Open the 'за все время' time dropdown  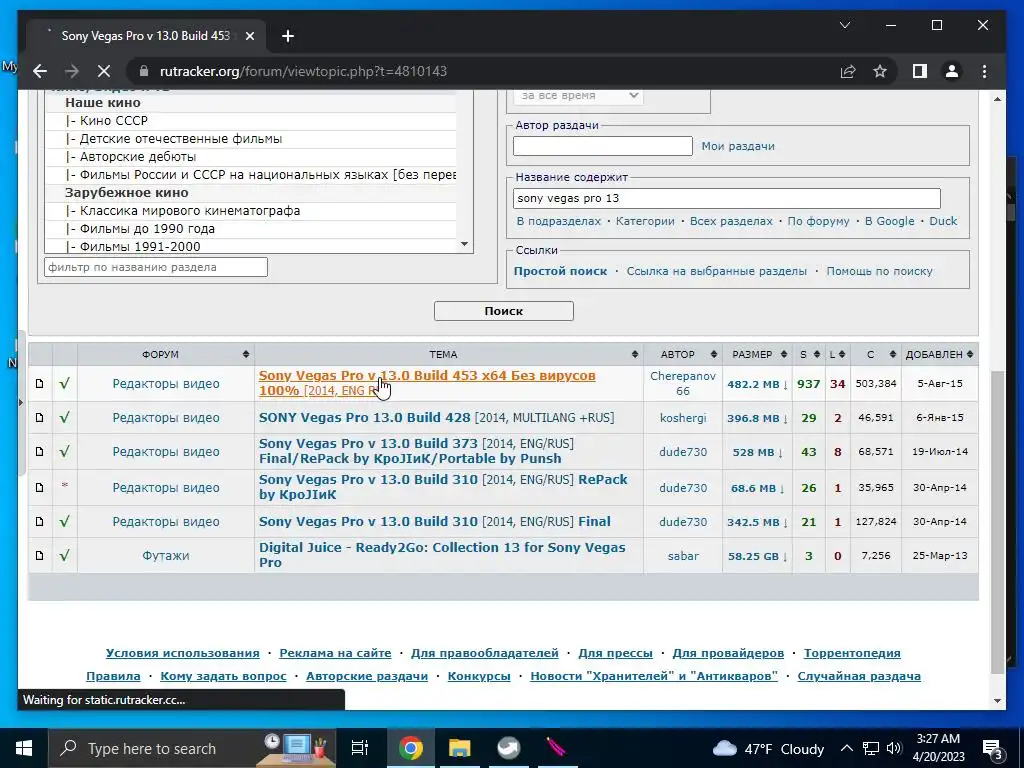(x=579, y=95)
